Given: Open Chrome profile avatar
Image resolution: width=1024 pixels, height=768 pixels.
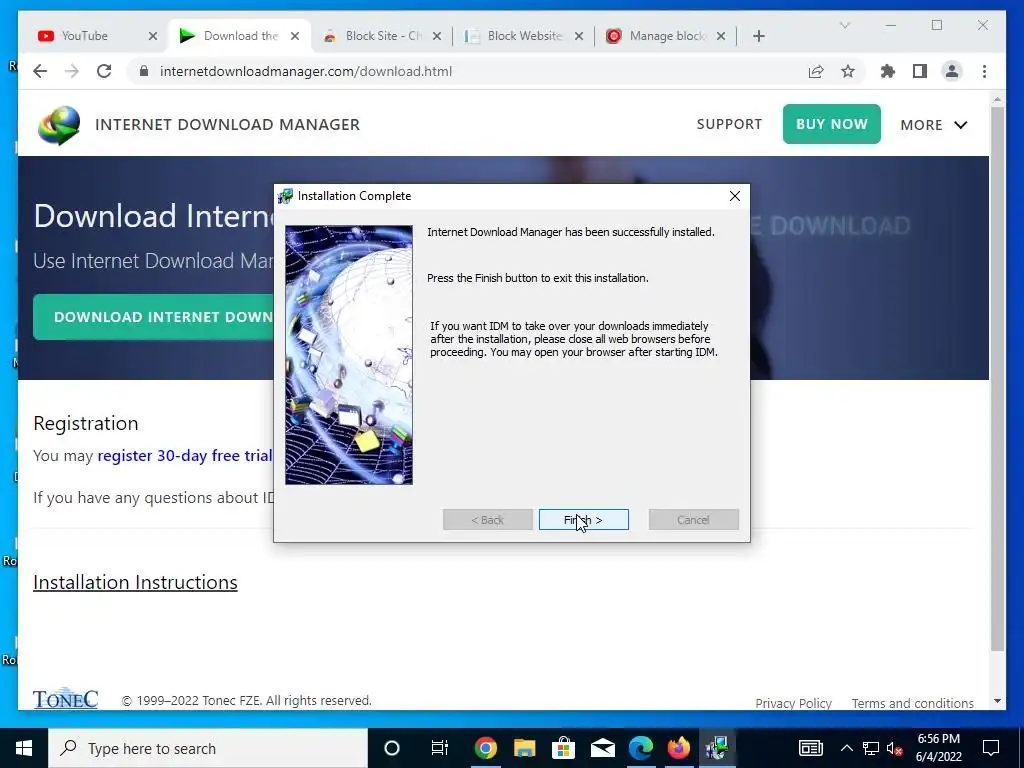Looking at the screenshot, I should [x=952, y=71].
